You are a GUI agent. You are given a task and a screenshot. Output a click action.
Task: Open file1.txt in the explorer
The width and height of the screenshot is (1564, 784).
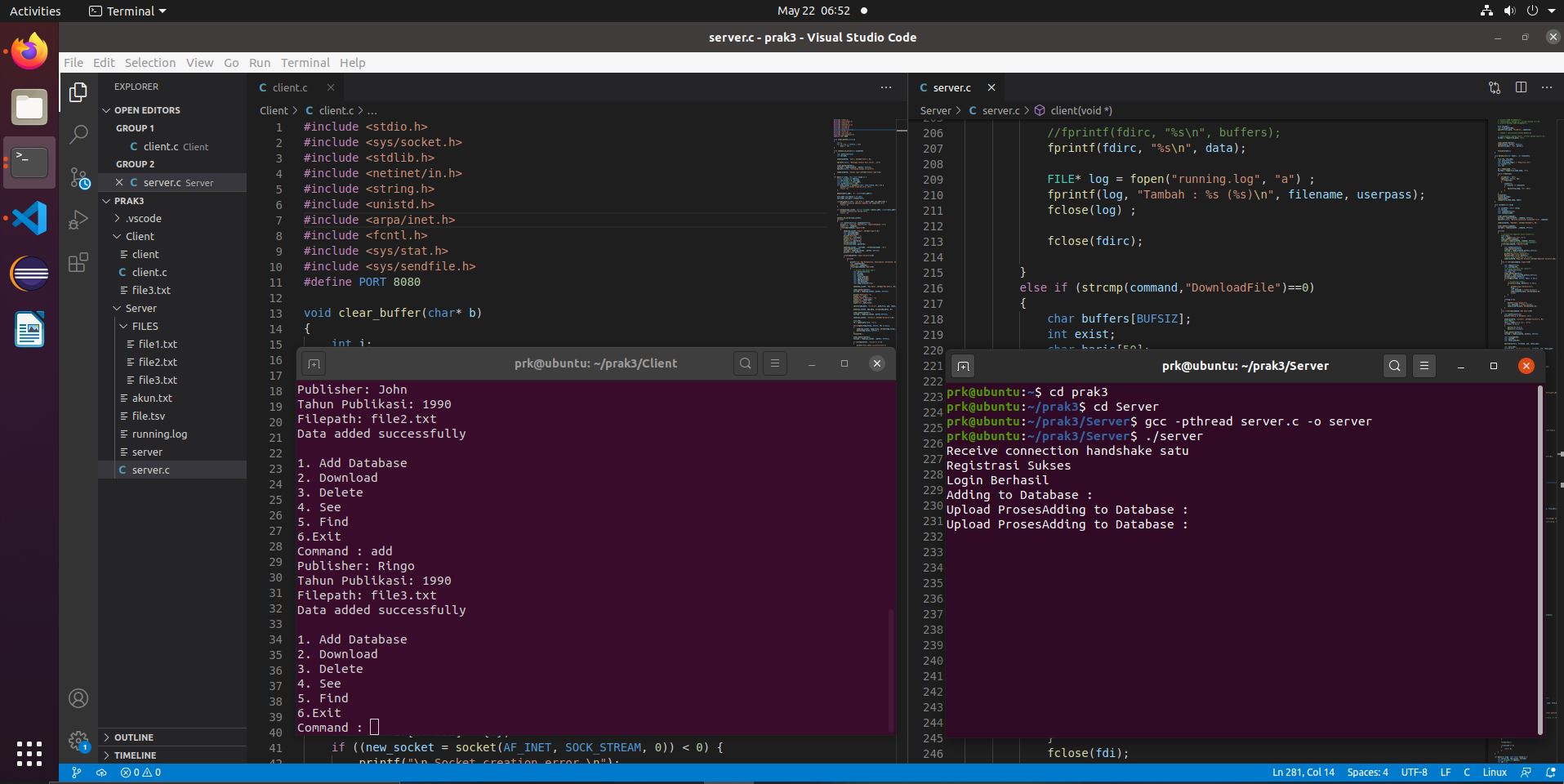158,344
